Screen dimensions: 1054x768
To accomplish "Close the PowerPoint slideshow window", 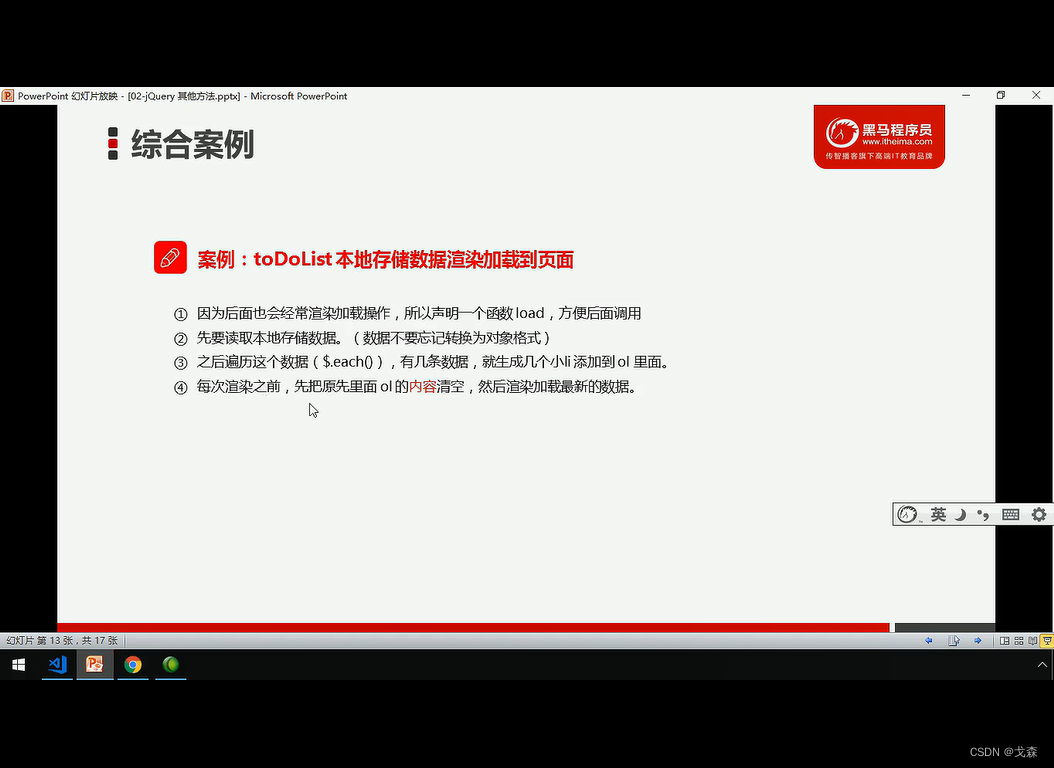I will 1036,95.
